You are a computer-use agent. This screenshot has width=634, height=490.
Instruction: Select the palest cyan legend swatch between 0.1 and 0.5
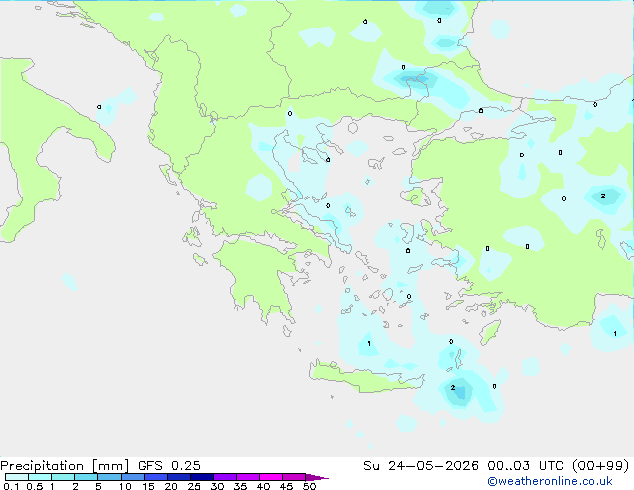coord(17,477)
